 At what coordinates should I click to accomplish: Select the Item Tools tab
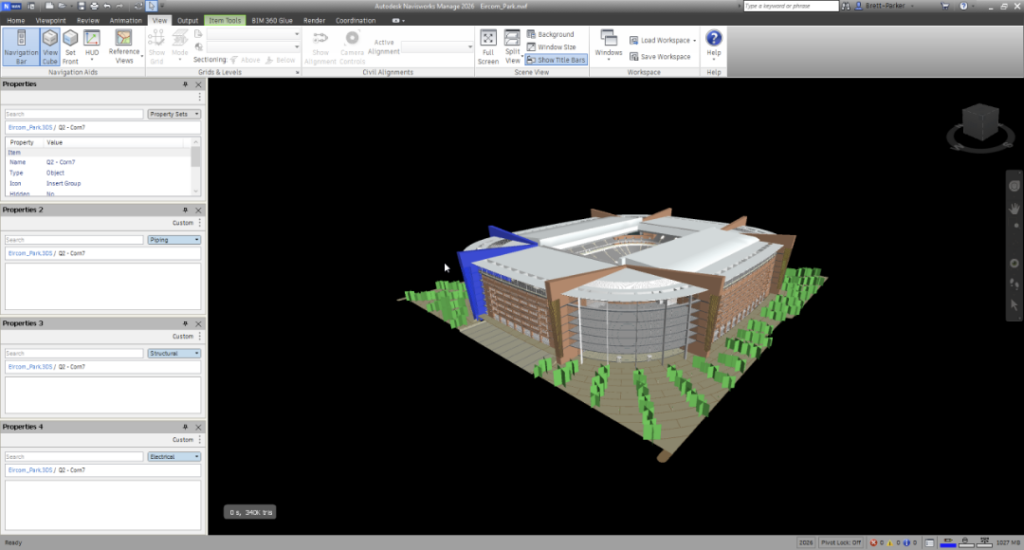click(225, 20)
